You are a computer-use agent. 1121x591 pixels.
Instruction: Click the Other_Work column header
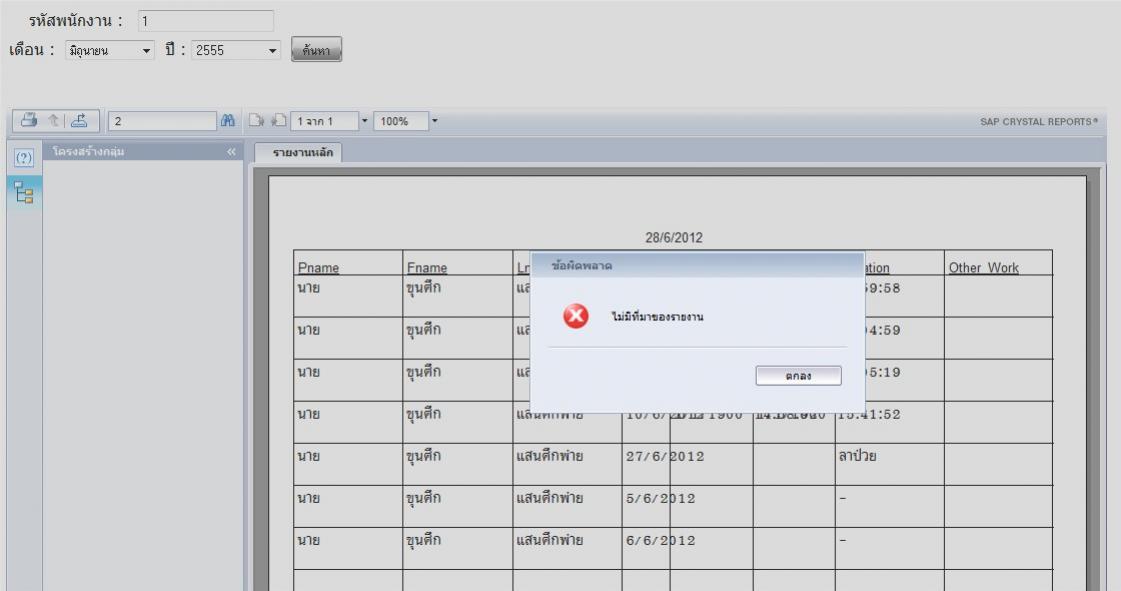point(984,267)
